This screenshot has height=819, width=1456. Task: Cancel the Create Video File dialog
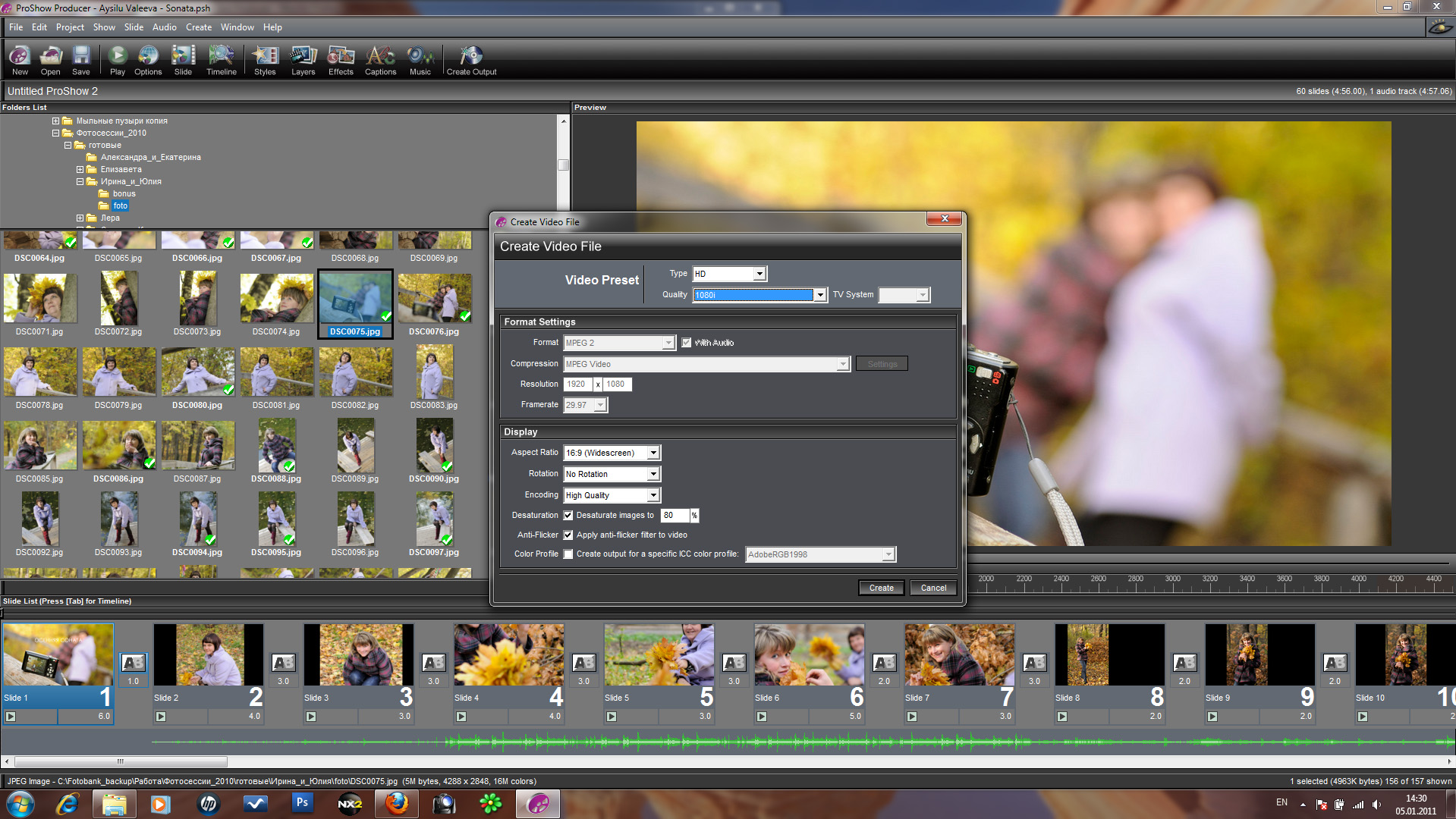[x=933, y=588]
